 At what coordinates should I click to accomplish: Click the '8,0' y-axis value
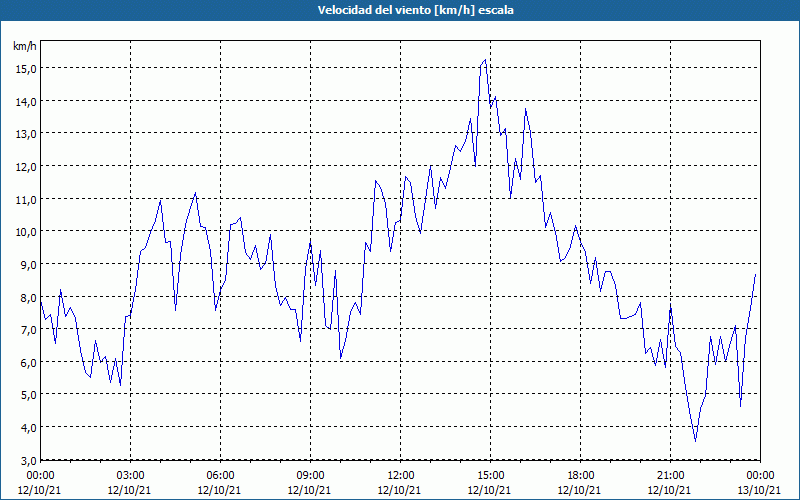tap(28, 297)
